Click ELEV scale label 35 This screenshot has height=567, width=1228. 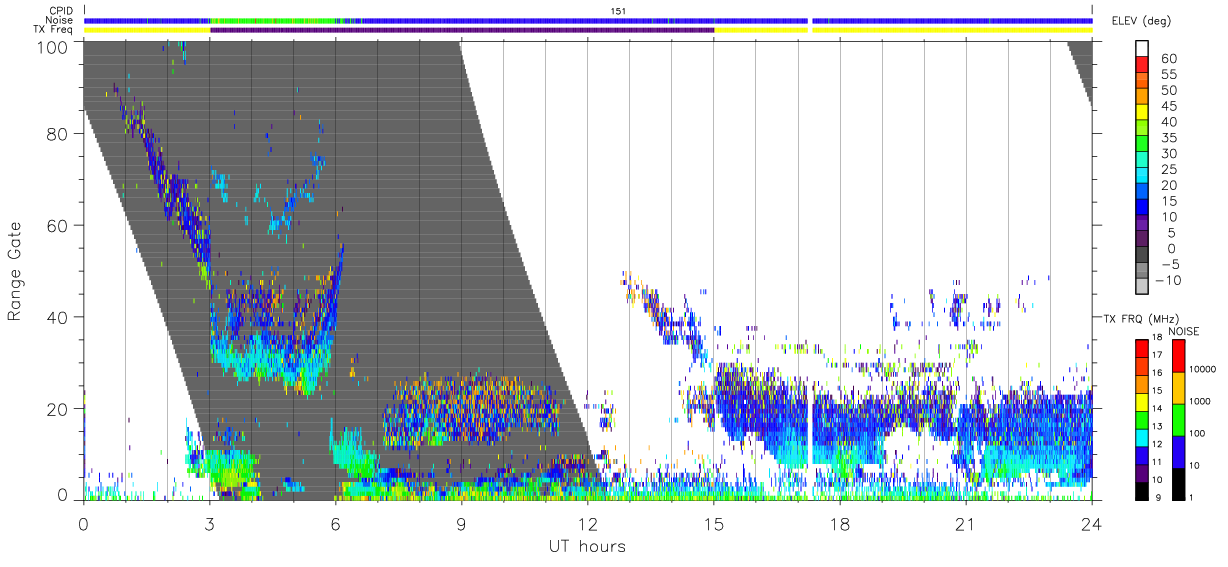pyautogui.click(x=1169, y=138)
